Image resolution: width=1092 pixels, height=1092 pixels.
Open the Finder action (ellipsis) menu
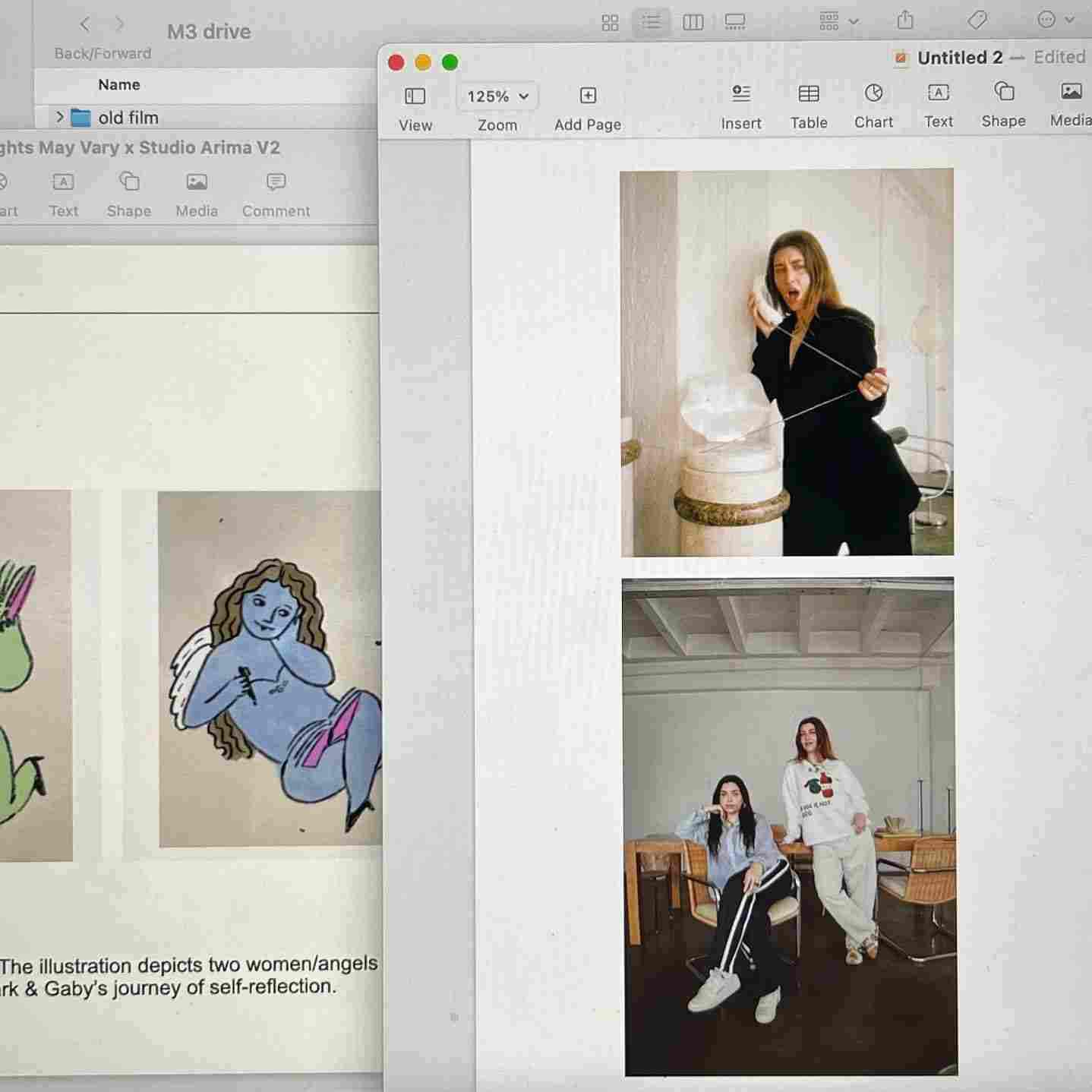(1056, 20)
